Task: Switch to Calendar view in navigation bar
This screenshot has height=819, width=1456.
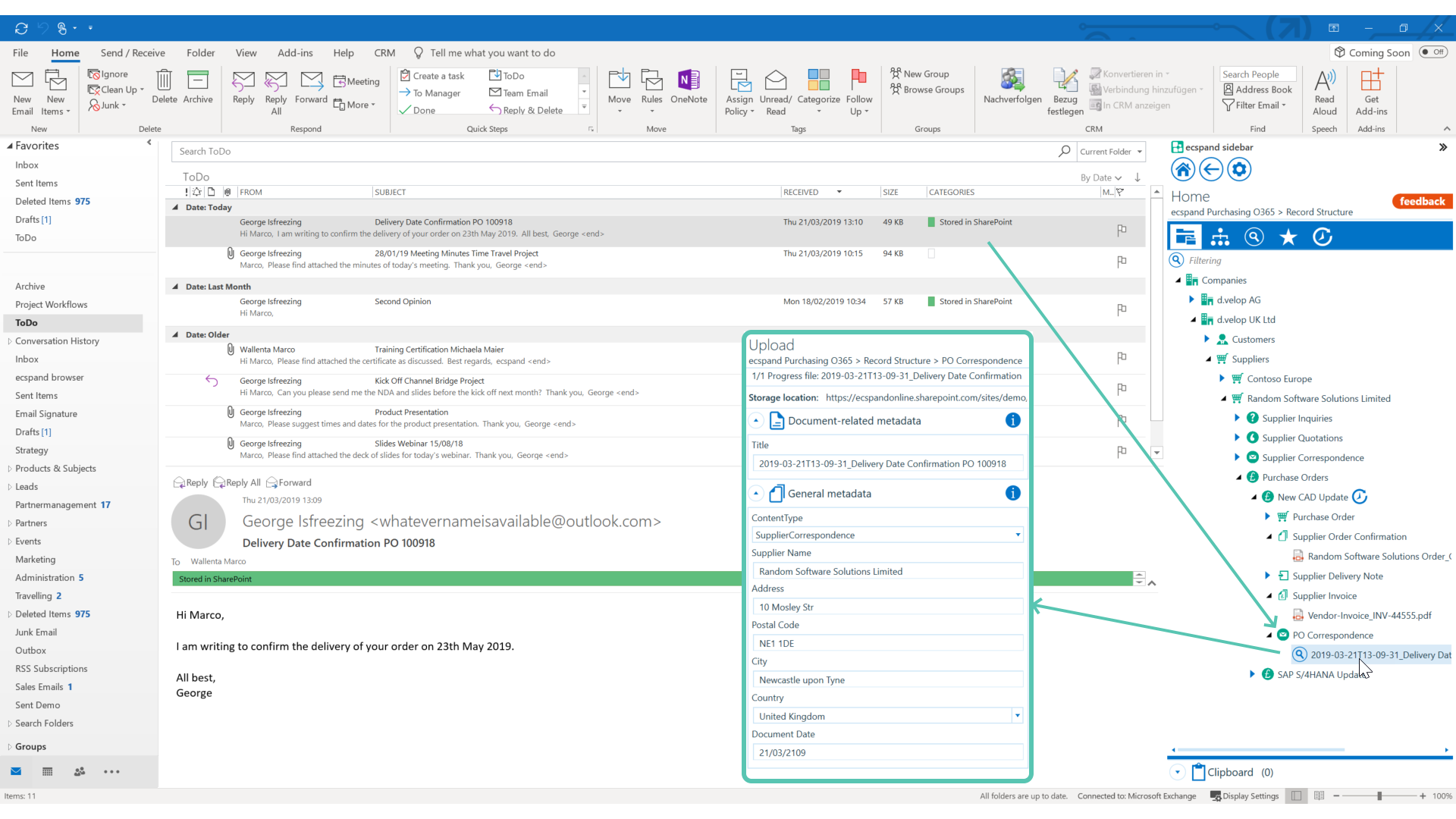Action: pos(48,771)
